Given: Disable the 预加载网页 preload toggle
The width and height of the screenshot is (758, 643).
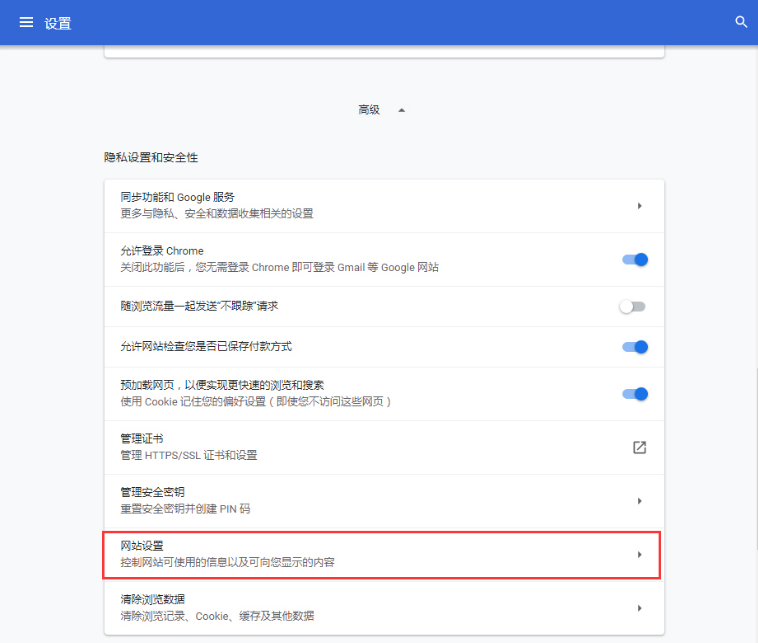Looking at the screenshot, I should tap(635, 394).
